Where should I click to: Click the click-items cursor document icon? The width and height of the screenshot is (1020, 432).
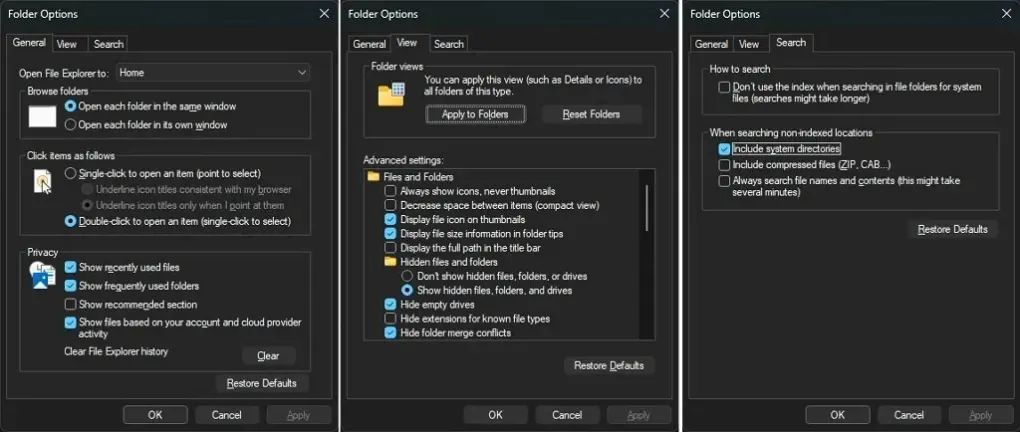pos(42,181)
